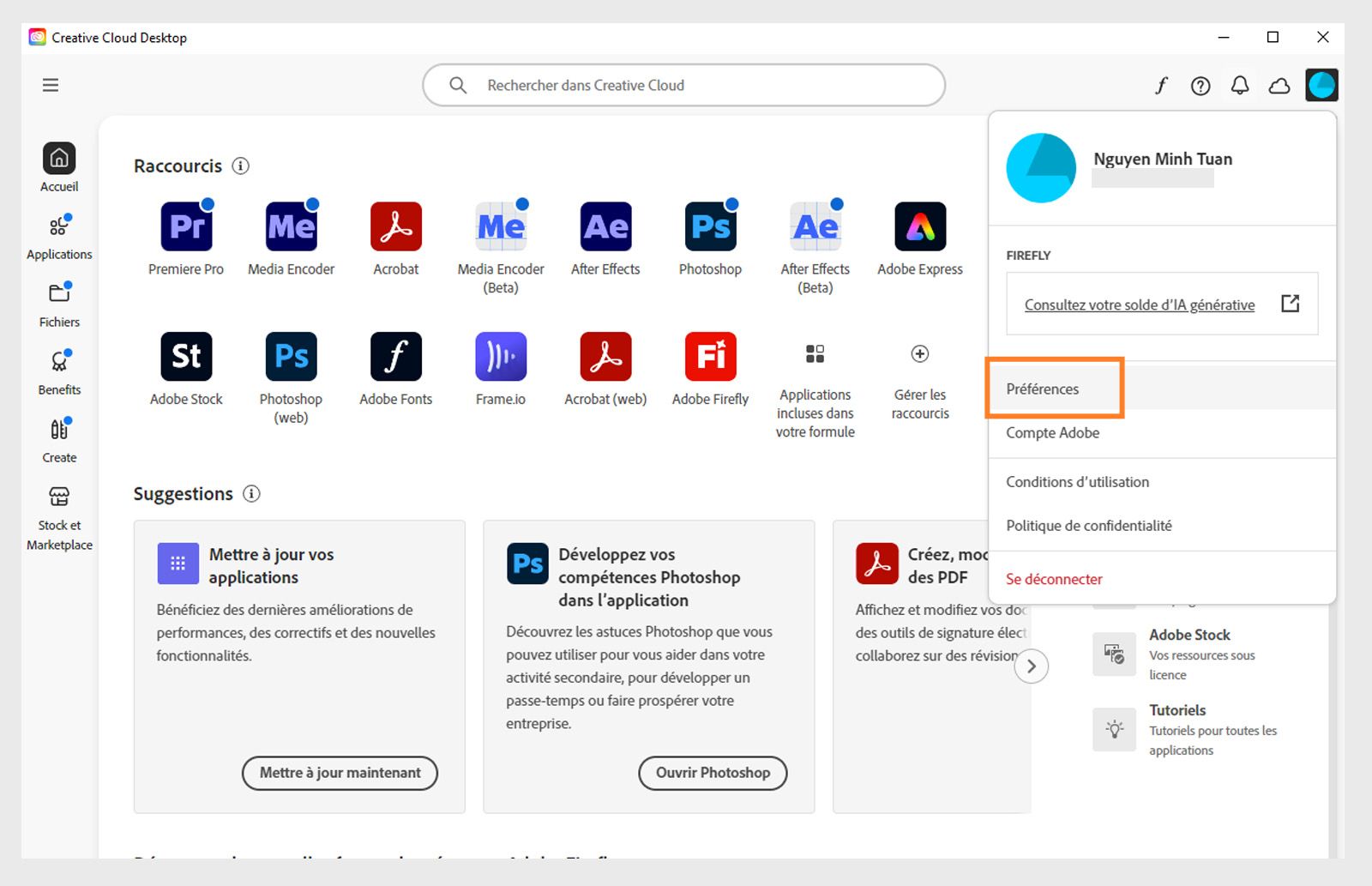Click the Firefly f icon in the header

[x=1161, y=85]
